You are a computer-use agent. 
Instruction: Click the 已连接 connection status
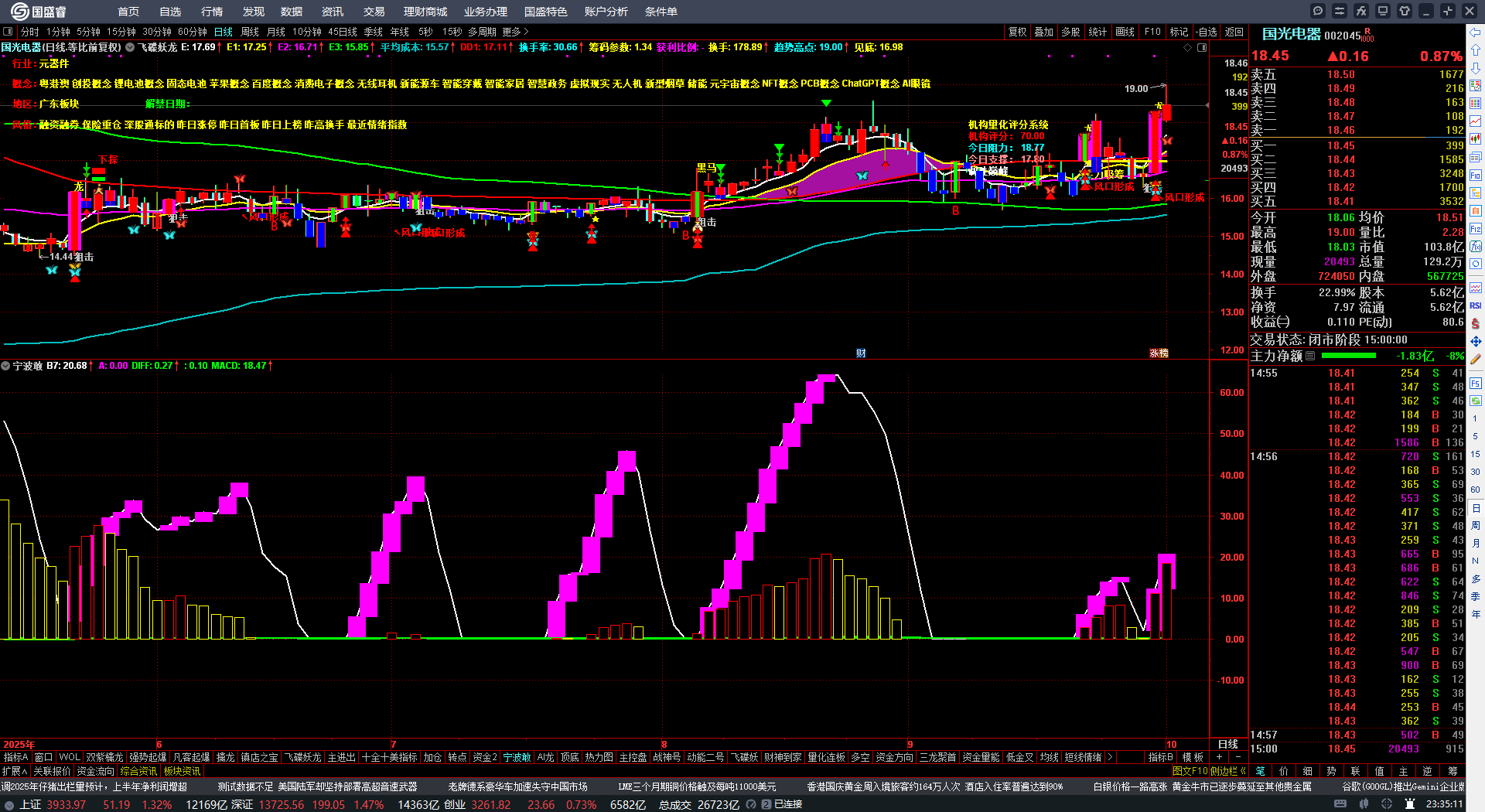click(788, 805)
